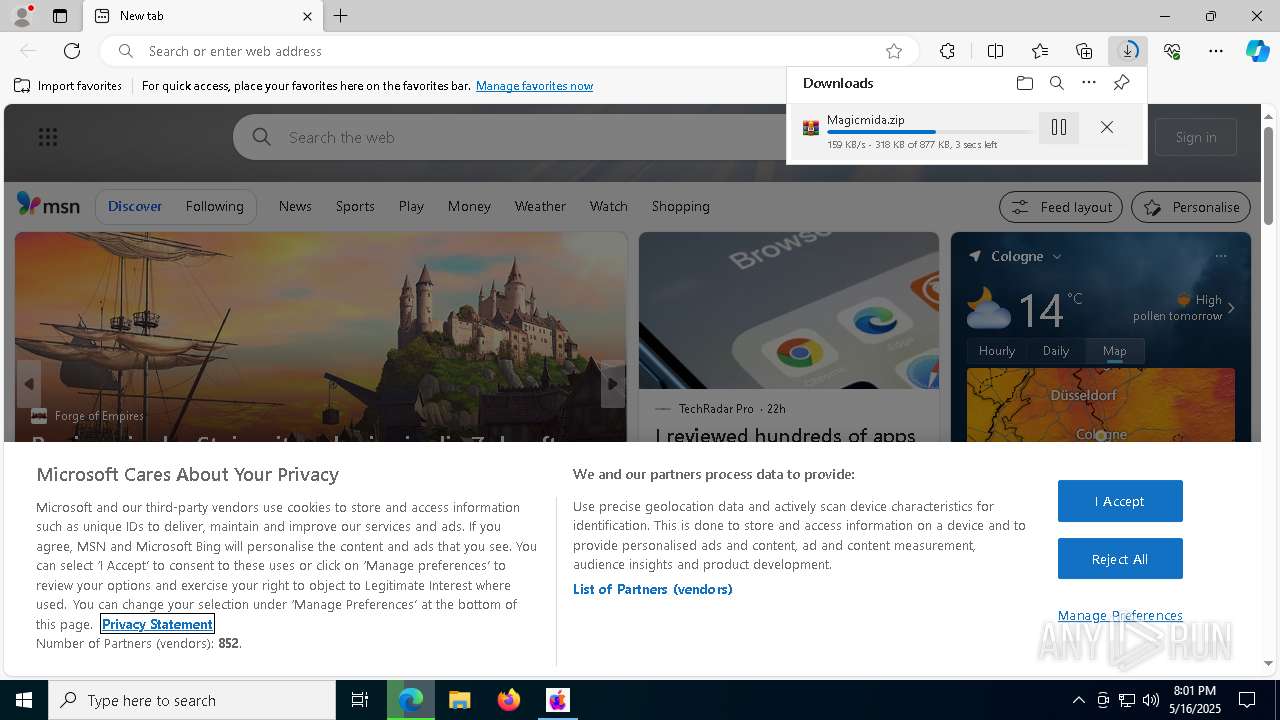Open the TechRadar Pro article thumbnail
Screen dimensions: 1280x720
coord(789,310)
